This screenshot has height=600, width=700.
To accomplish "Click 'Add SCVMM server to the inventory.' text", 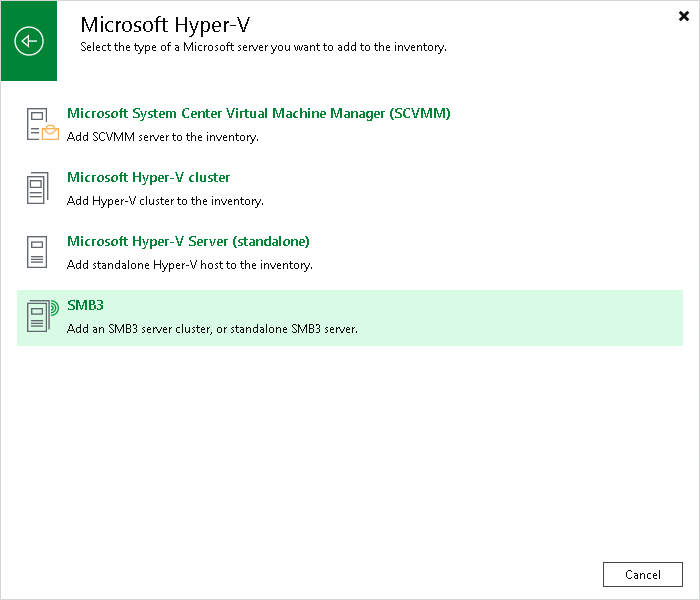I will [162, 137].
